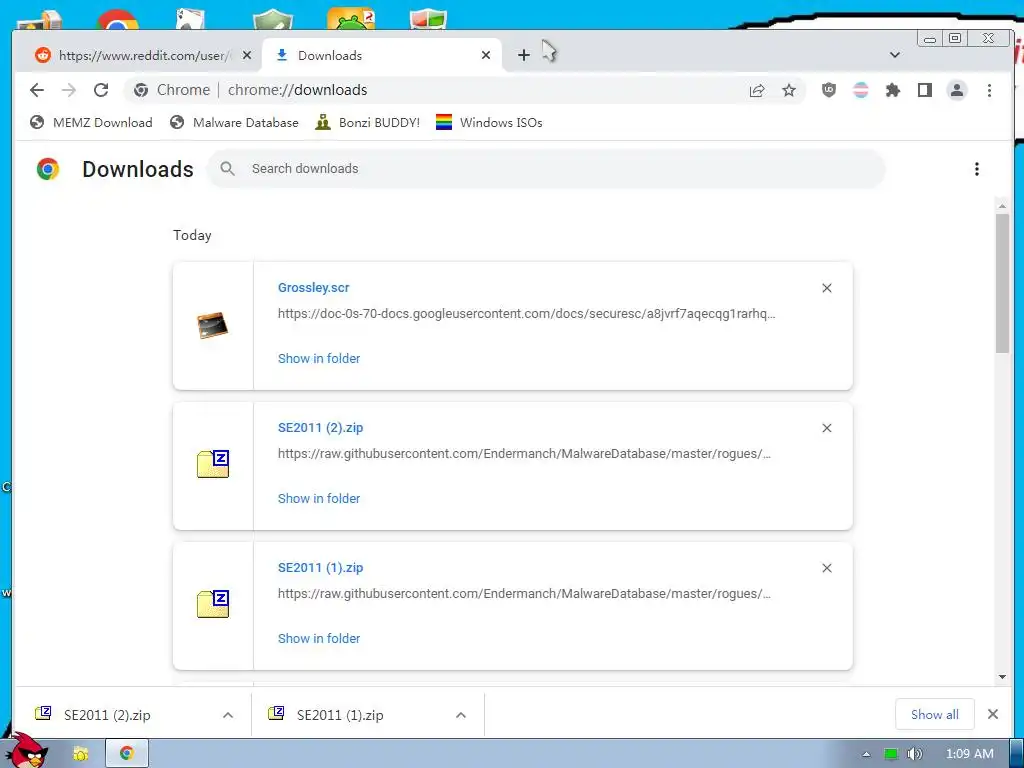This screenshot has width=1024, height=768.
Task: Click the SE2011 (2).zip githubusercontent URL text
Action: (524, 454)
